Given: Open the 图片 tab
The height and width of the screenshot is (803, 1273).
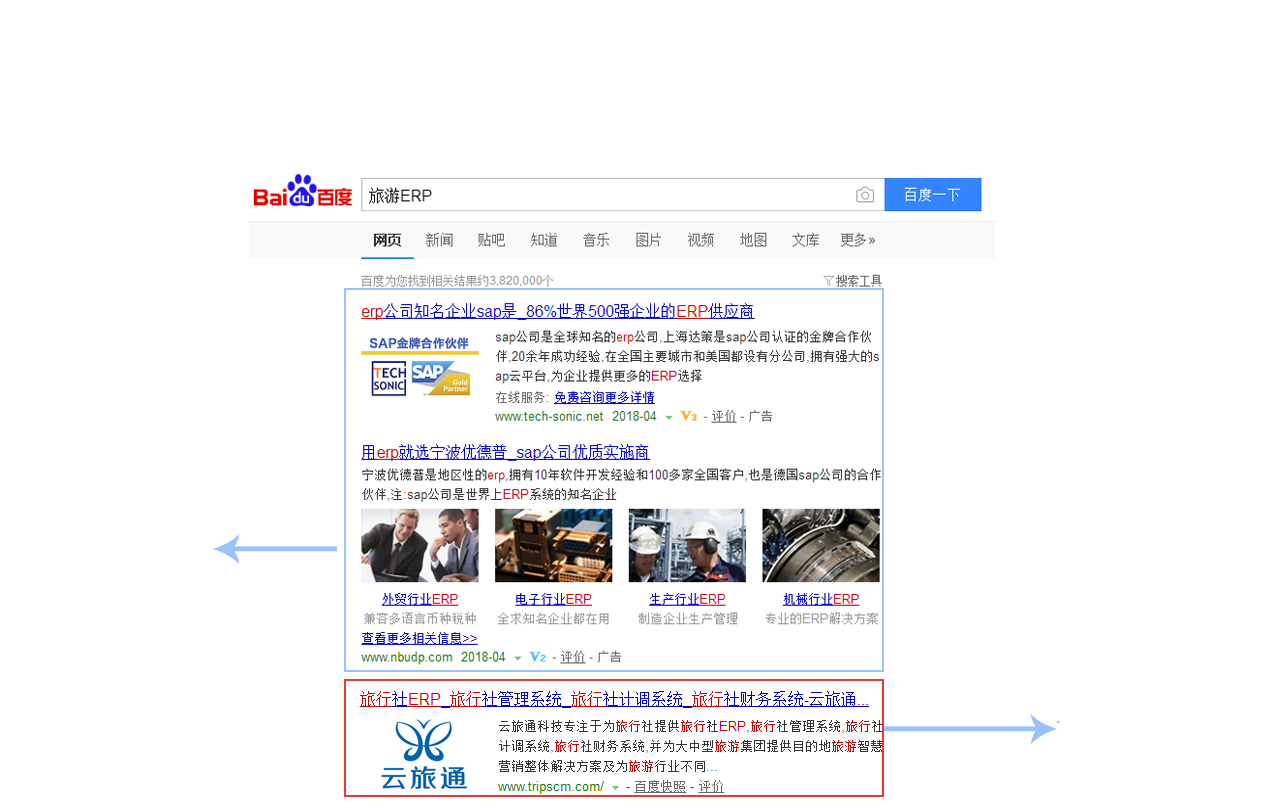Looking at the screenshot, I should coord(648,240).
